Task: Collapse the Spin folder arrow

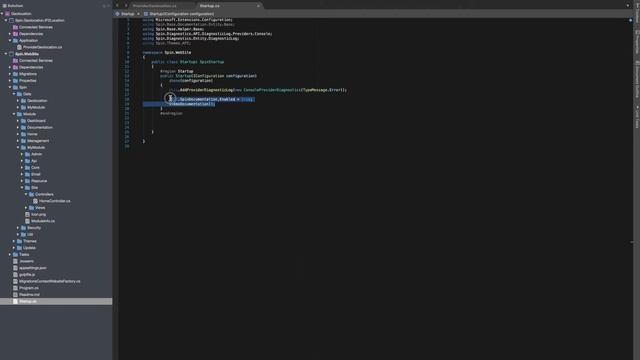Action: point(10,87)
